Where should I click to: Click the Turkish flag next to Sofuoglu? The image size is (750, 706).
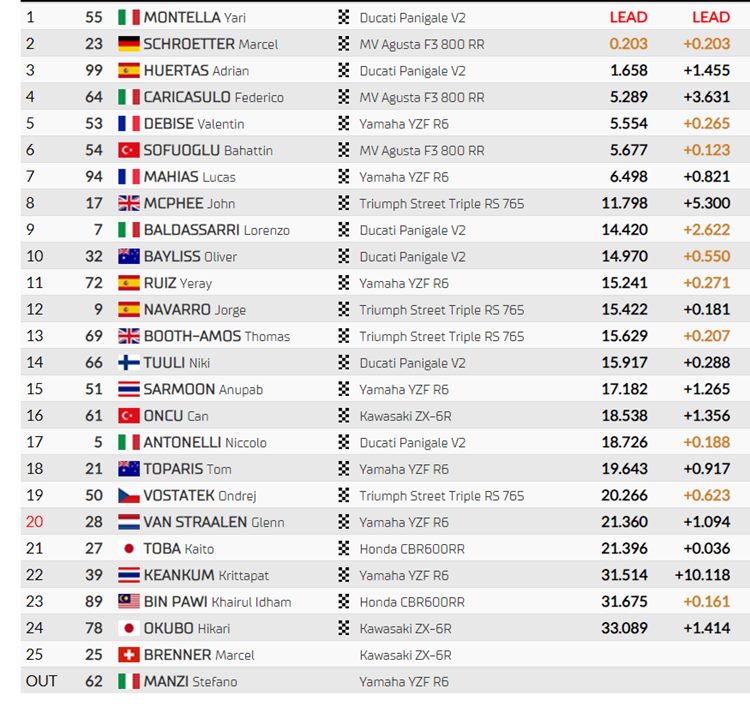coord(129,150)
